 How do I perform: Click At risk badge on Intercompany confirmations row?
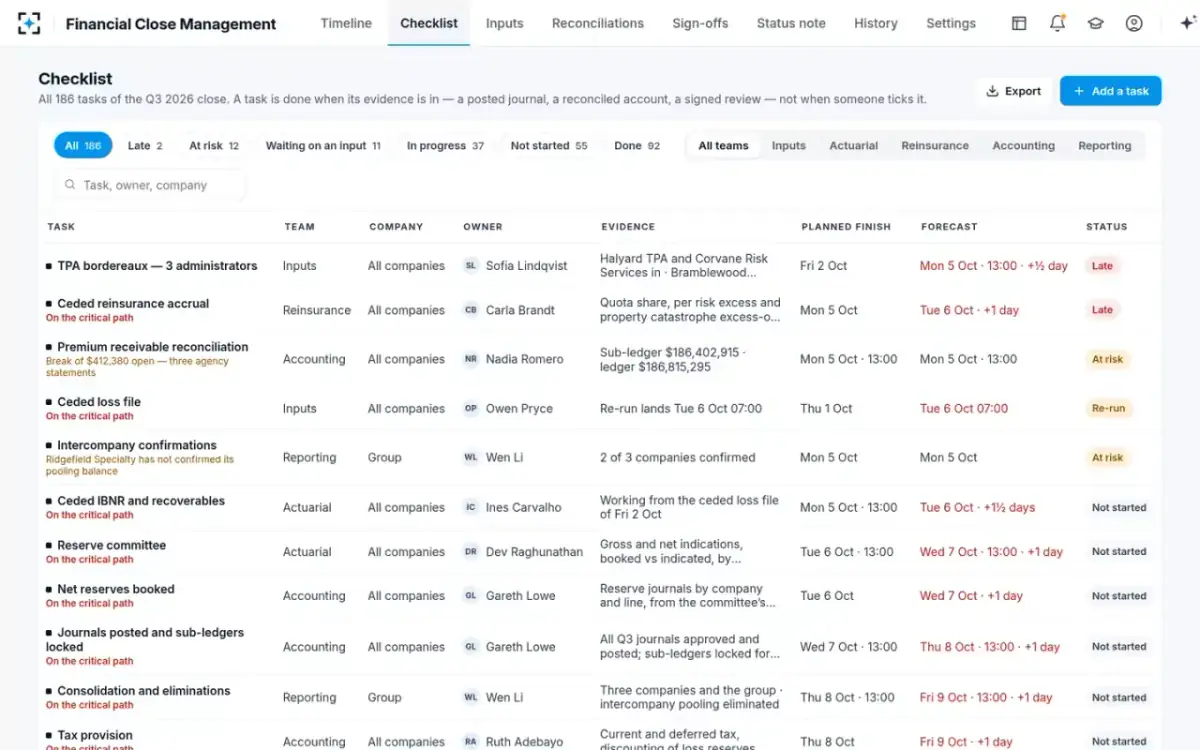(x=1108, y=457)
